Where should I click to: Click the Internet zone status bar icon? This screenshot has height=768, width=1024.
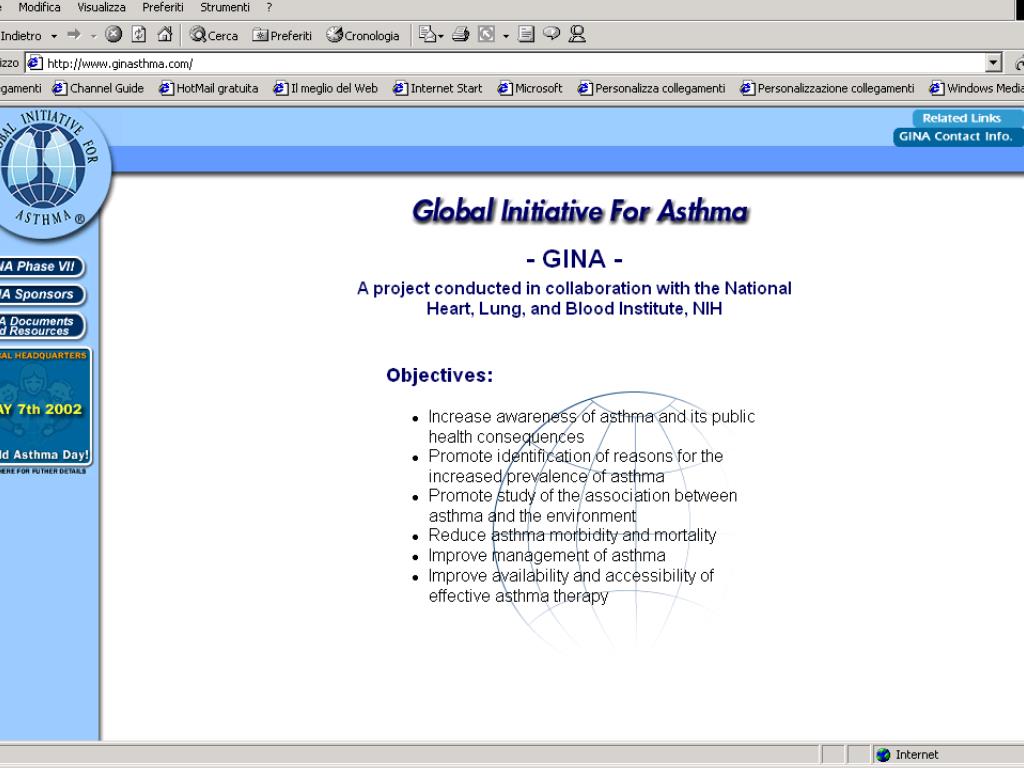[x=884, y=755]
